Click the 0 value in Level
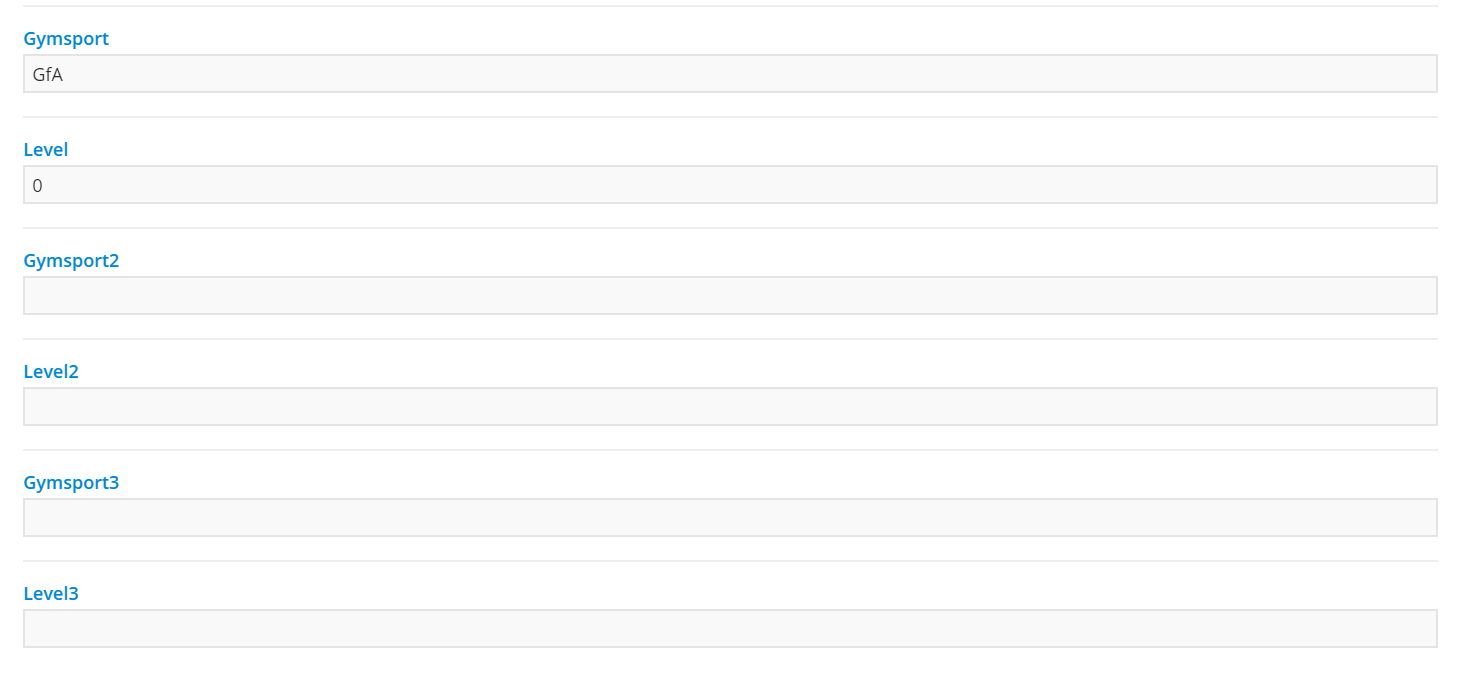1460x678 pixels. click(x=38, y=186)
